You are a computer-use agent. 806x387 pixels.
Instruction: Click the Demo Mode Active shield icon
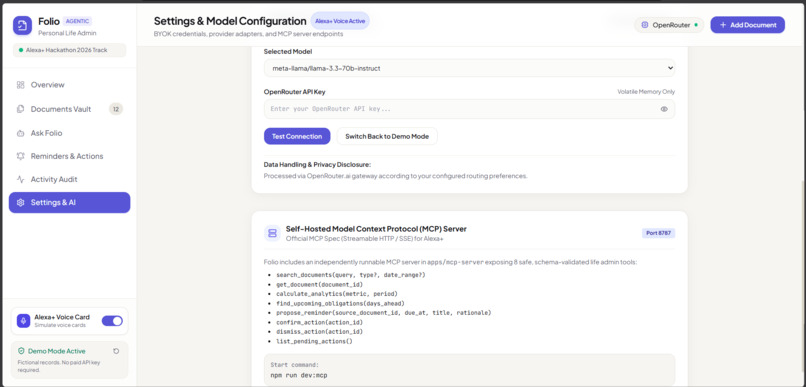click(21, 351)
